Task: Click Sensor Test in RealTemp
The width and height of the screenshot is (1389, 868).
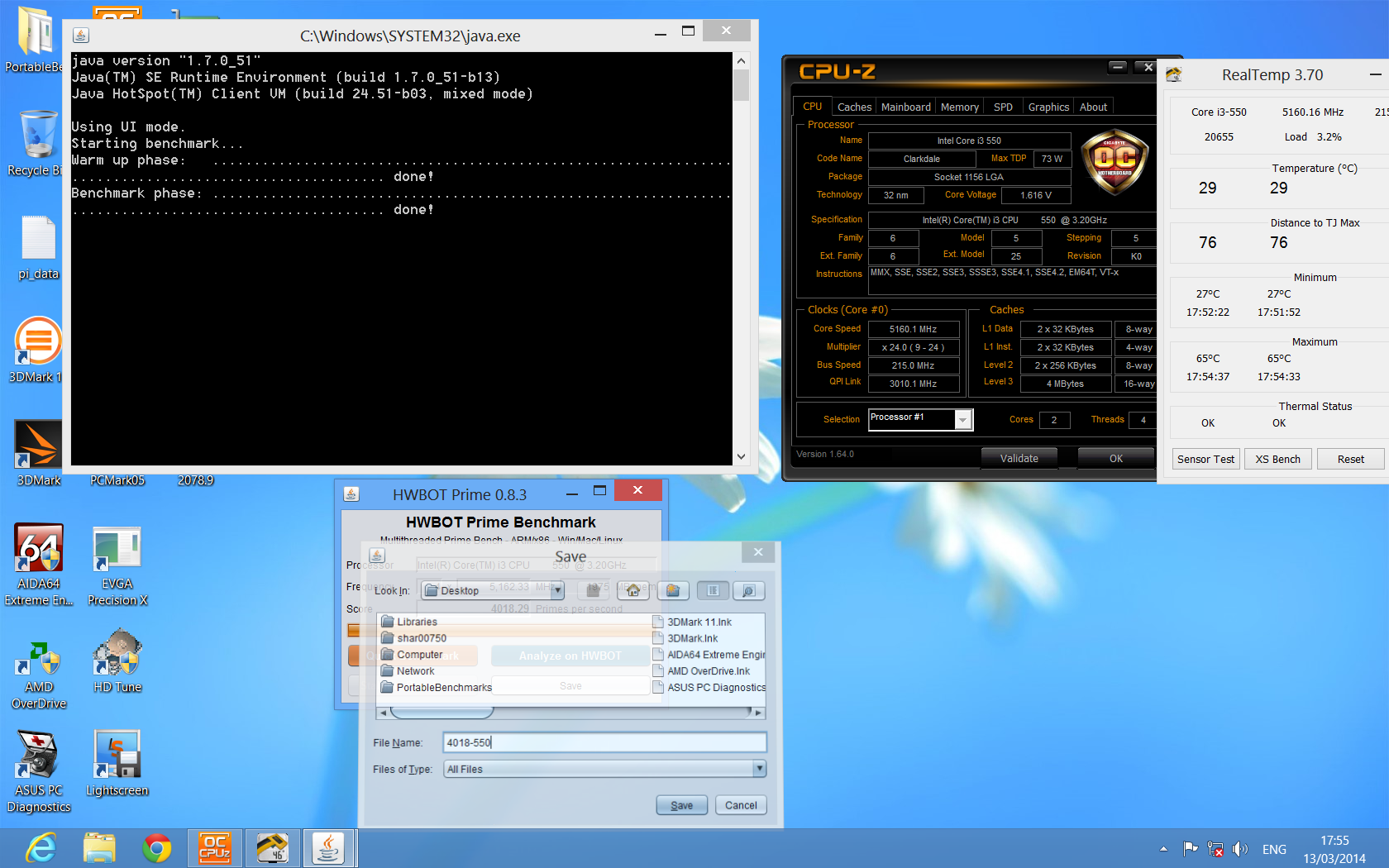Action: pos(1205,459)
